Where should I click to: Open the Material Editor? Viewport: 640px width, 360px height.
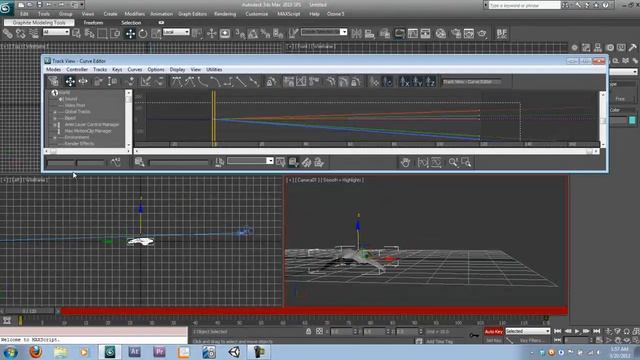pos(440,33)
